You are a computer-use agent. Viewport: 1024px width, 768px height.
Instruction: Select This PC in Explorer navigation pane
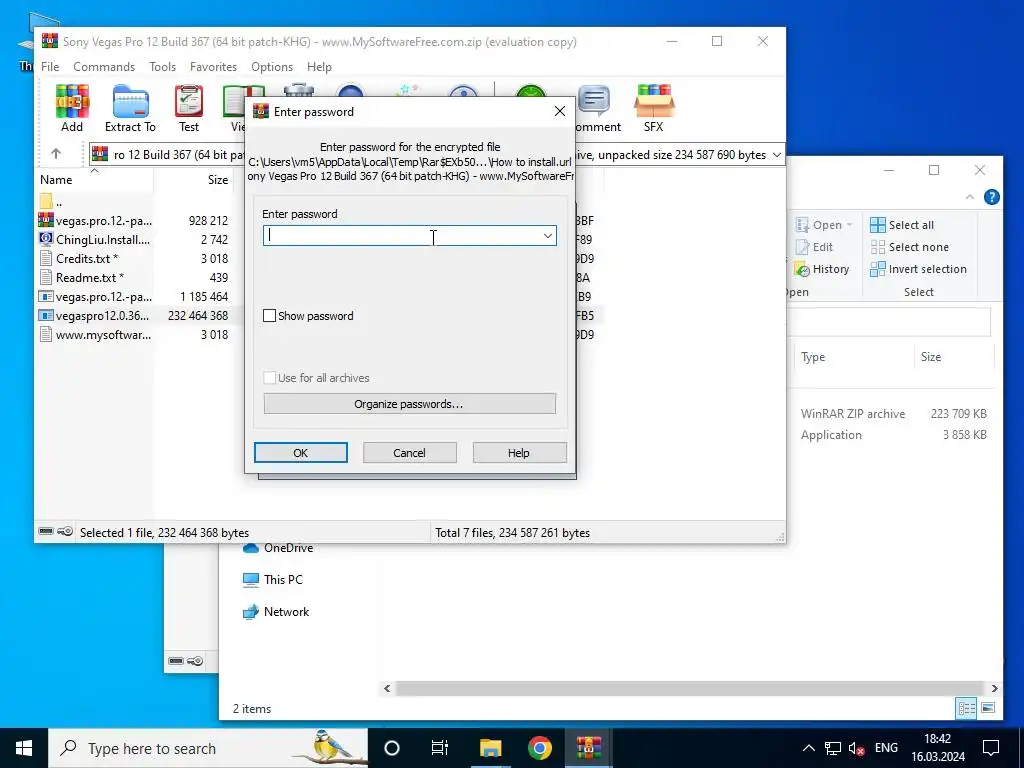[x=272, y=580]
